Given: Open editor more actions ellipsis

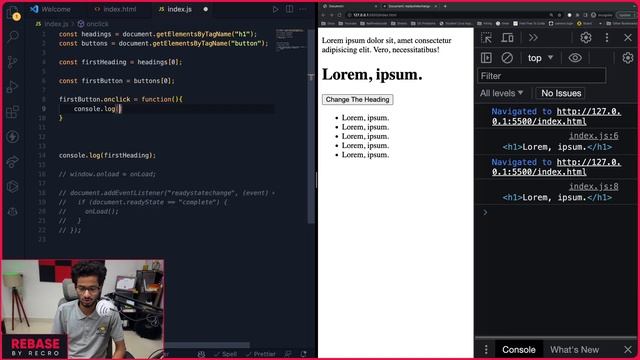Looking at the screenshot, I should click(x=302, y=9).
